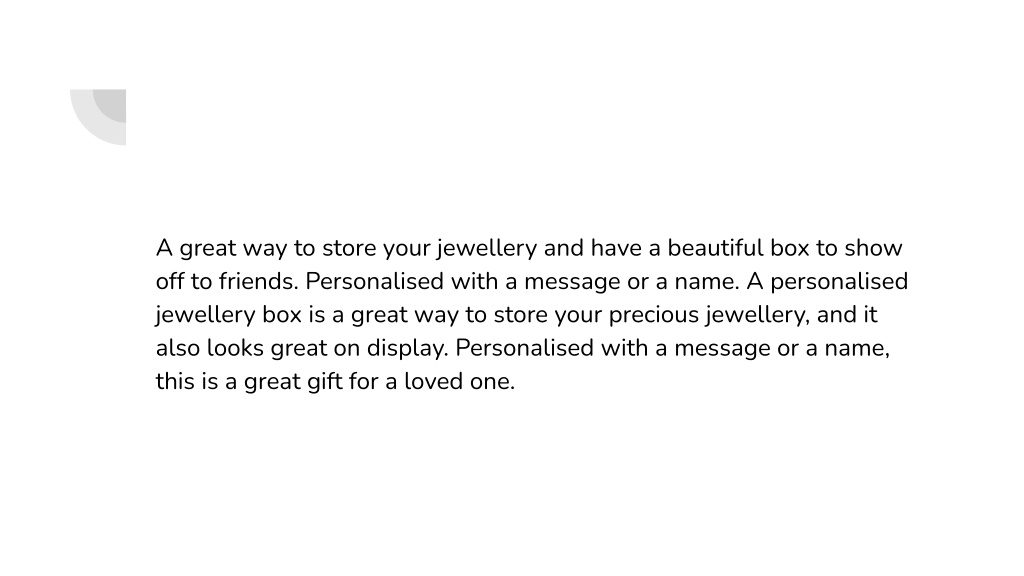This screenshot has width=1024, height=576.
Task: Click the word "friends" in the text
Action: pos(257,281)
